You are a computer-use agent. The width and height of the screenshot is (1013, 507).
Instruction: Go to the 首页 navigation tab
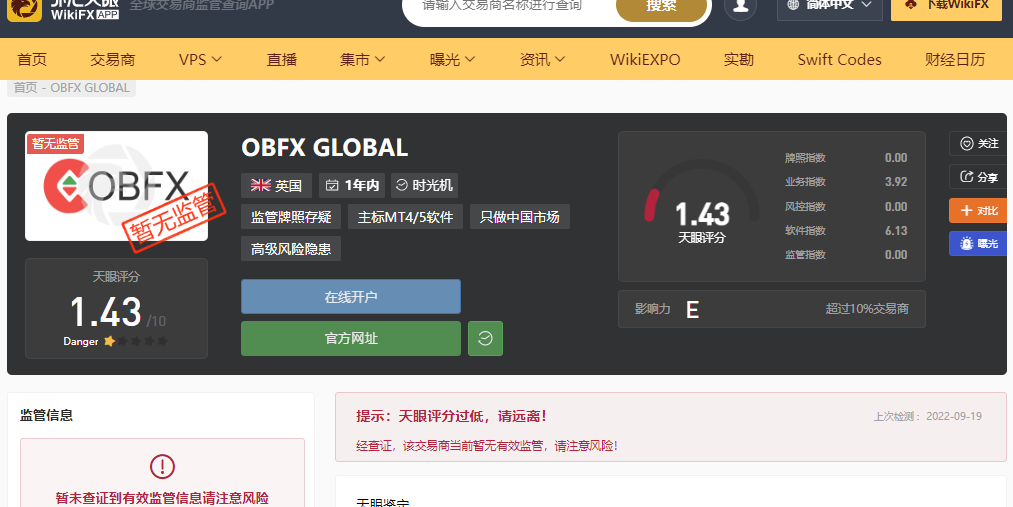click(x=32, y=59)
